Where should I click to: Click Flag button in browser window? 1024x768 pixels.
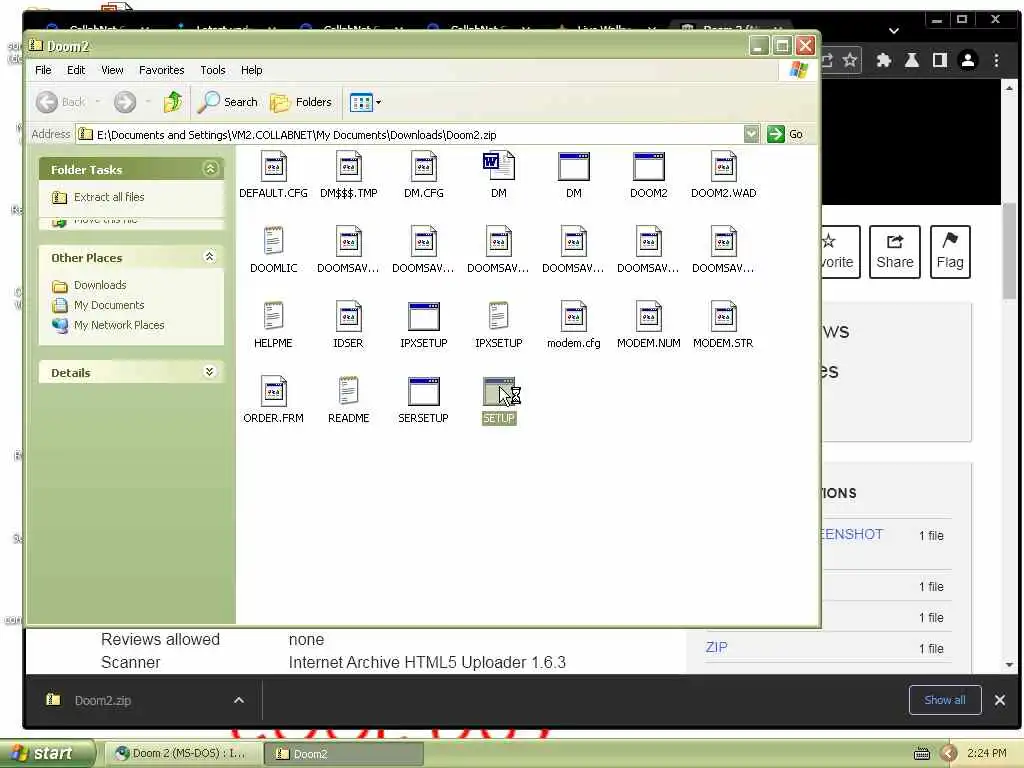tap(950, 252)
